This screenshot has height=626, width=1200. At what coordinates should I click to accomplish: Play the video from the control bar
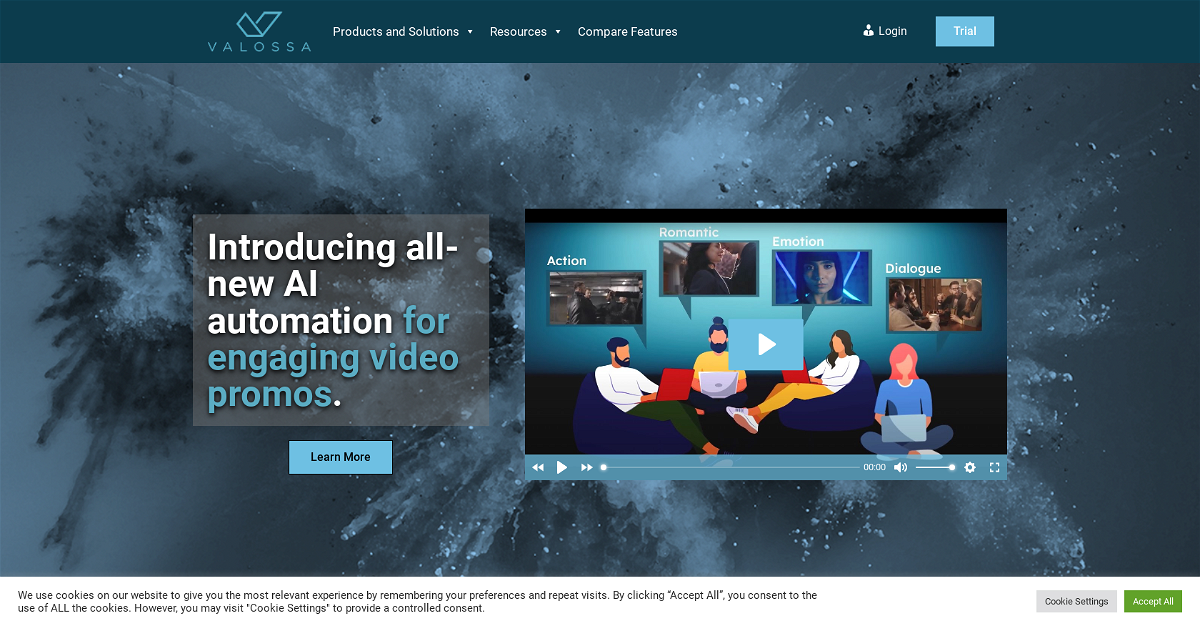(562, 467)
